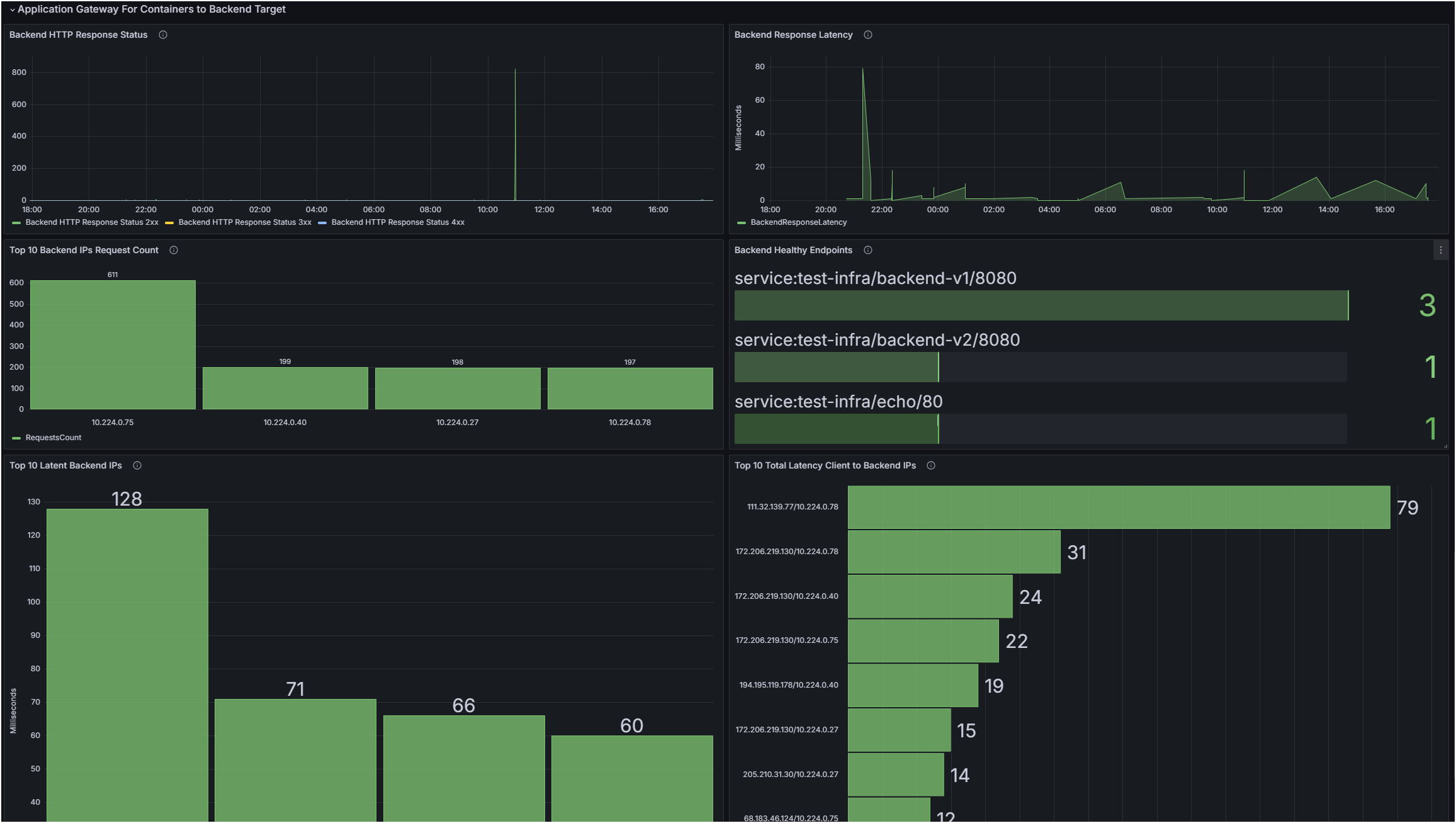Click resize handle of Backend Healthy Endpoints panel
1456x823 pixels.
click(x=1445, y=446)
